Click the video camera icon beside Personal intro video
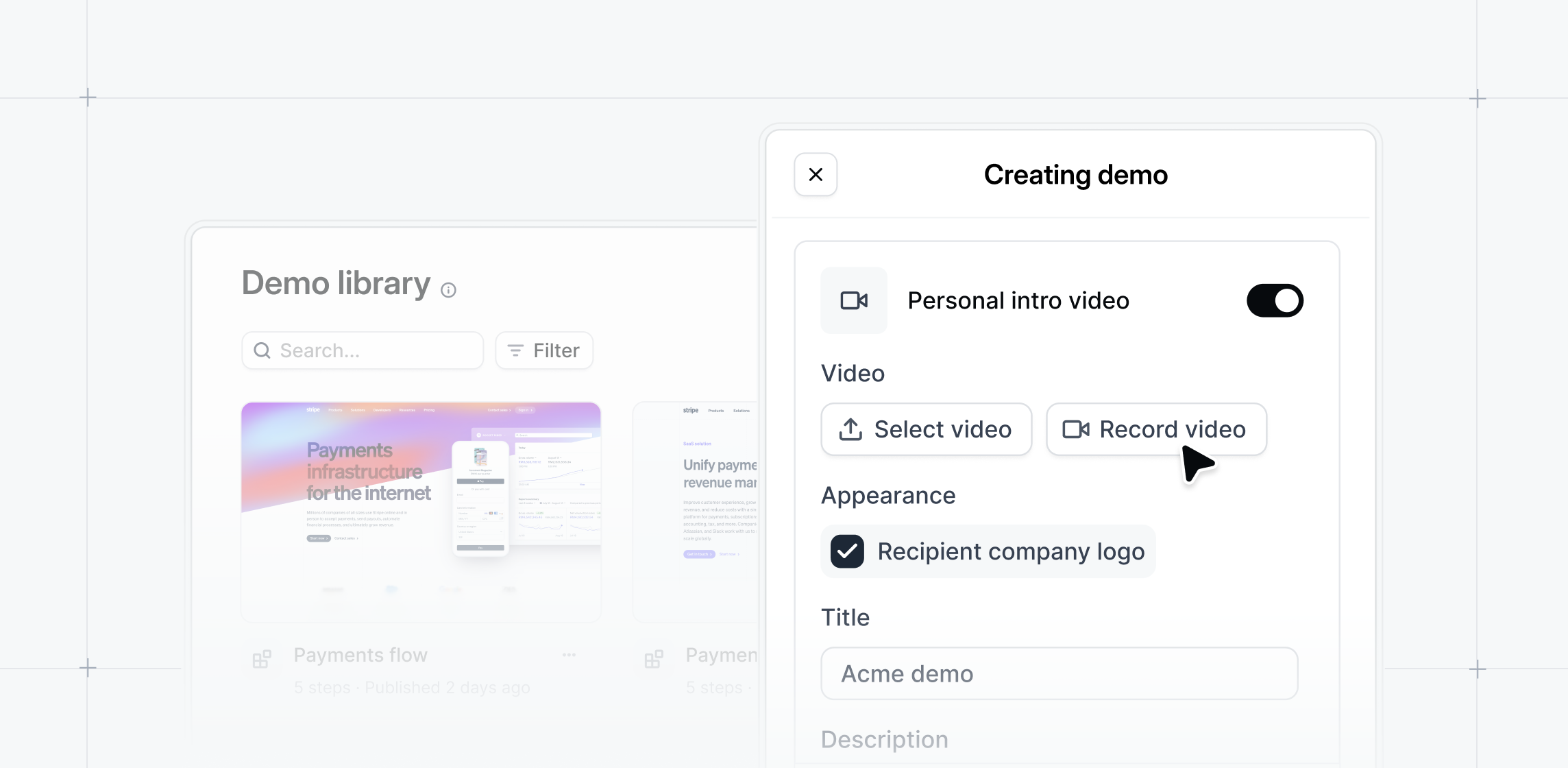 (853, 300)
